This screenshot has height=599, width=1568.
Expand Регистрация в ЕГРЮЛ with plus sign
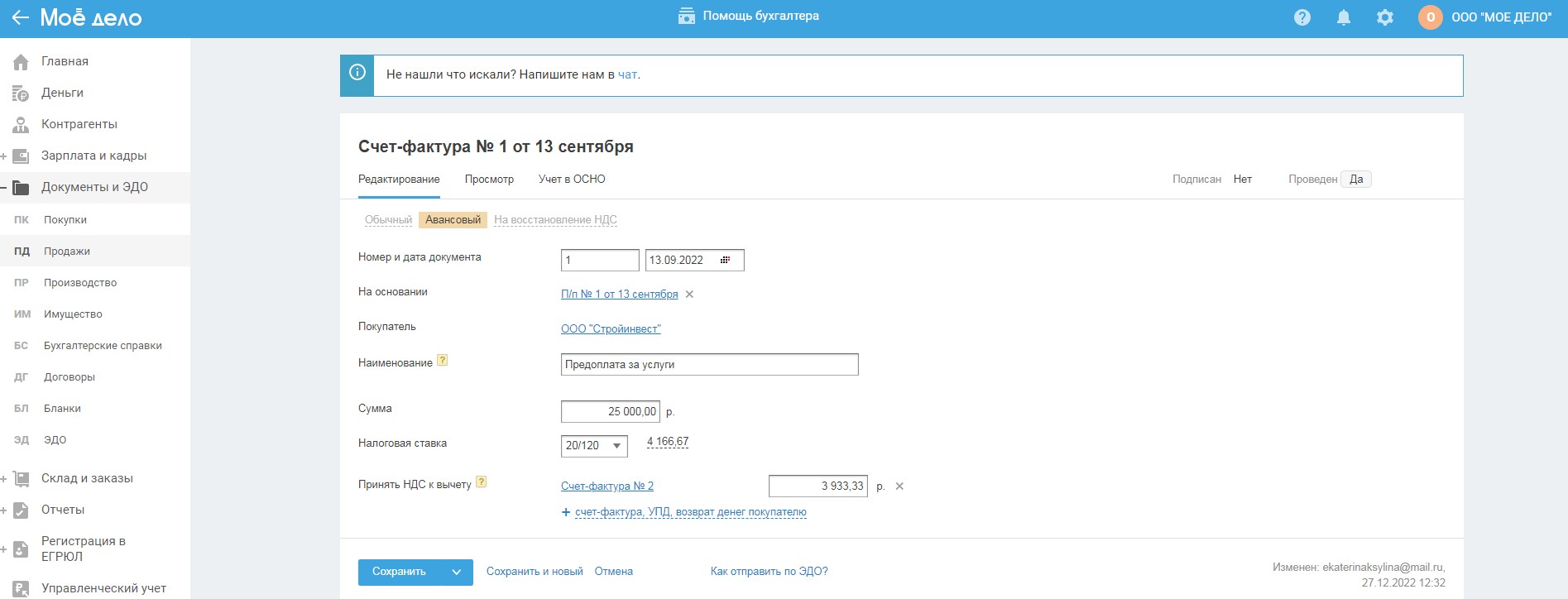coord(4,549)
